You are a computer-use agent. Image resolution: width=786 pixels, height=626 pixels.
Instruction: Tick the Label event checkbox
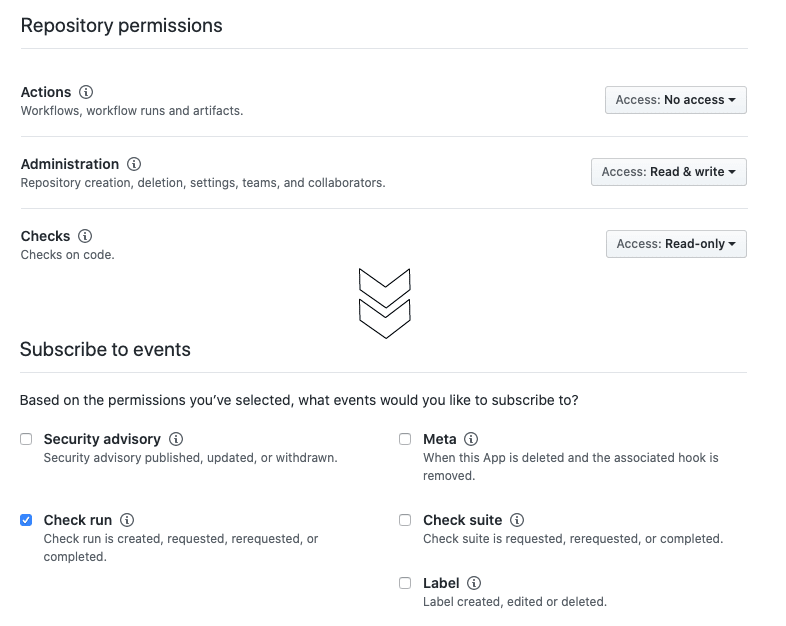[405, 583]
